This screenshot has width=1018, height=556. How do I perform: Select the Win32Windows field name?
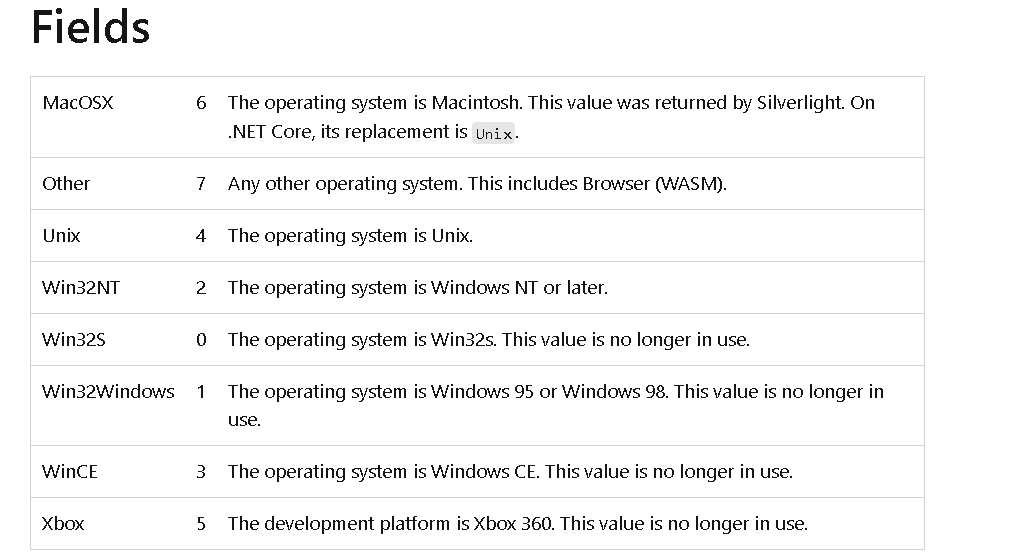click(x=108, y=392)
